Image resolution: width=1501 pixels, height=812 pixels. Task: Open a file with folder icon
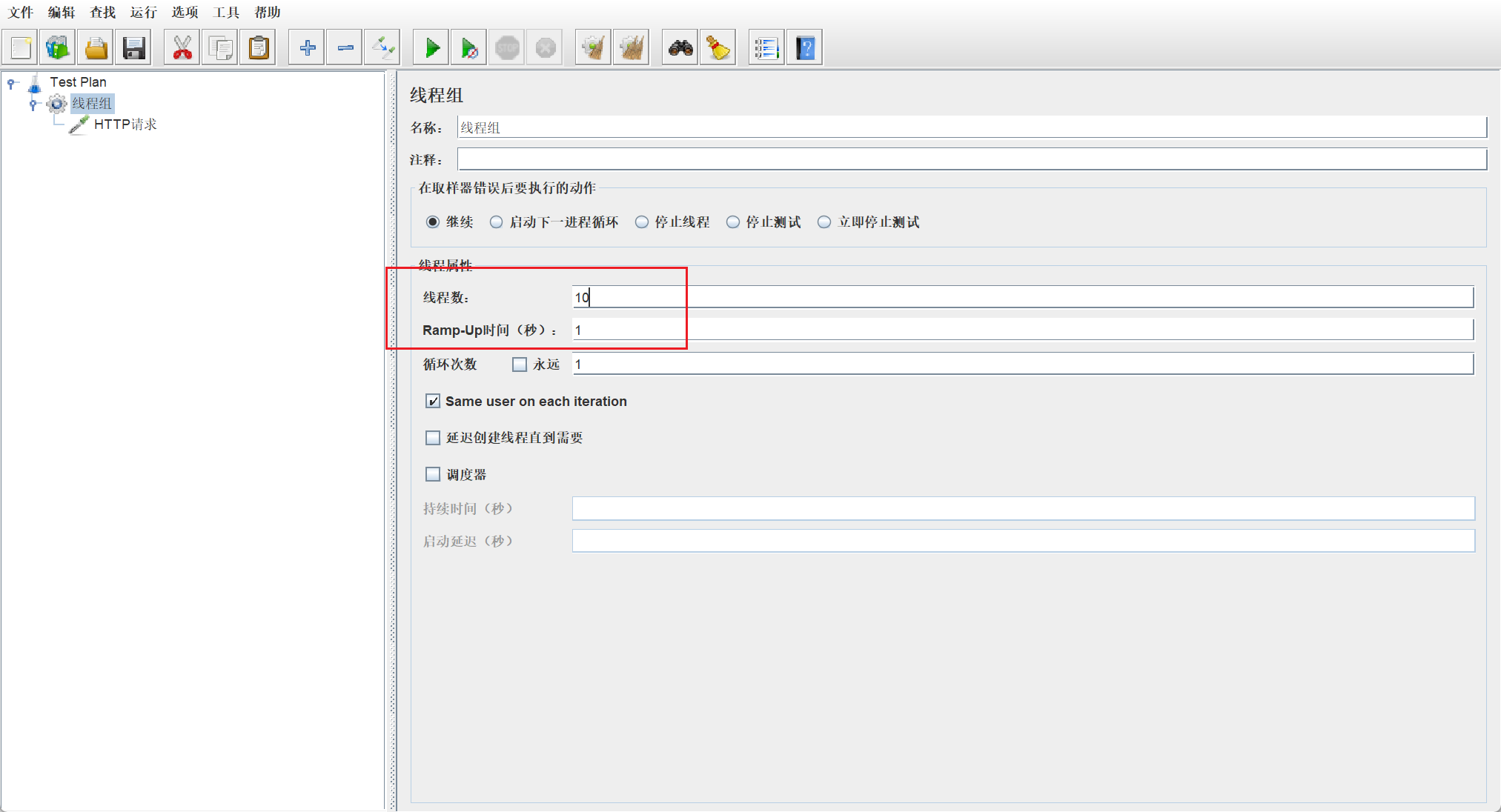[x=96, y=48]
